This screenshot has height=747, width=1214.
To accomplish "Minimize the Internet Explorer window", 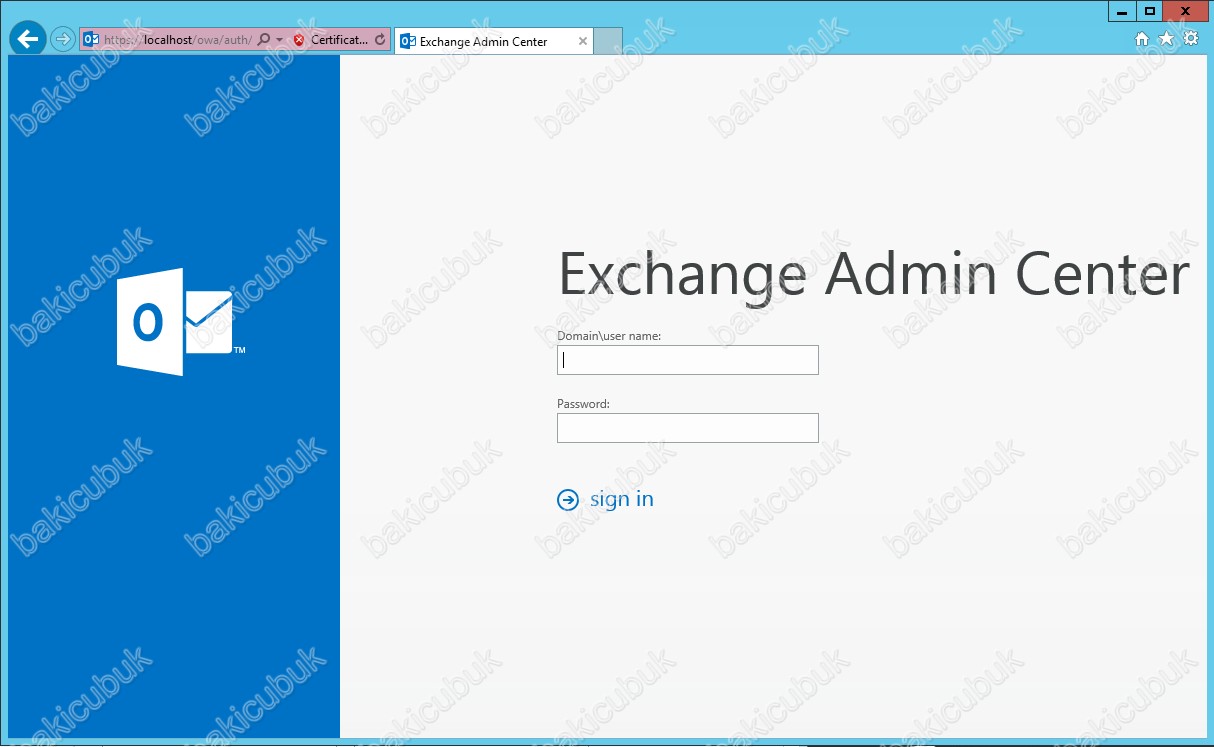I will (x=1123, y=10).
